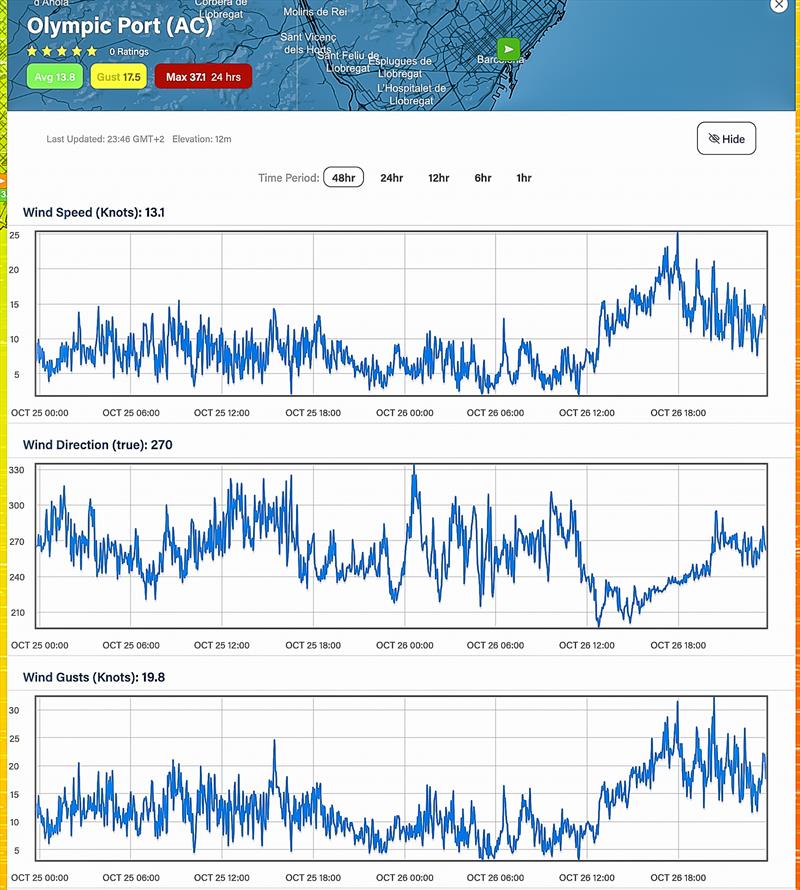Click the 25 axis label on Wind Speed chart
This screenshot has width=800, height=890.
(x=14, y=235)
